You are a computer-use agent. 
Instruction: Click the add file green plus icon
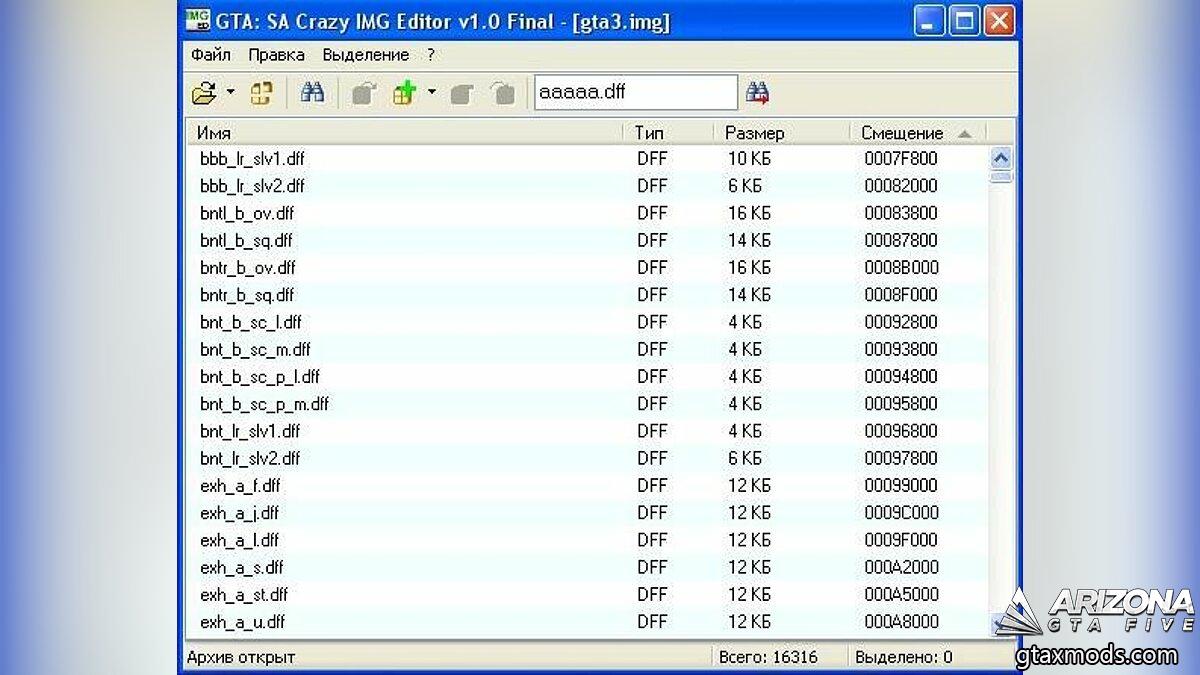(404, 94)
